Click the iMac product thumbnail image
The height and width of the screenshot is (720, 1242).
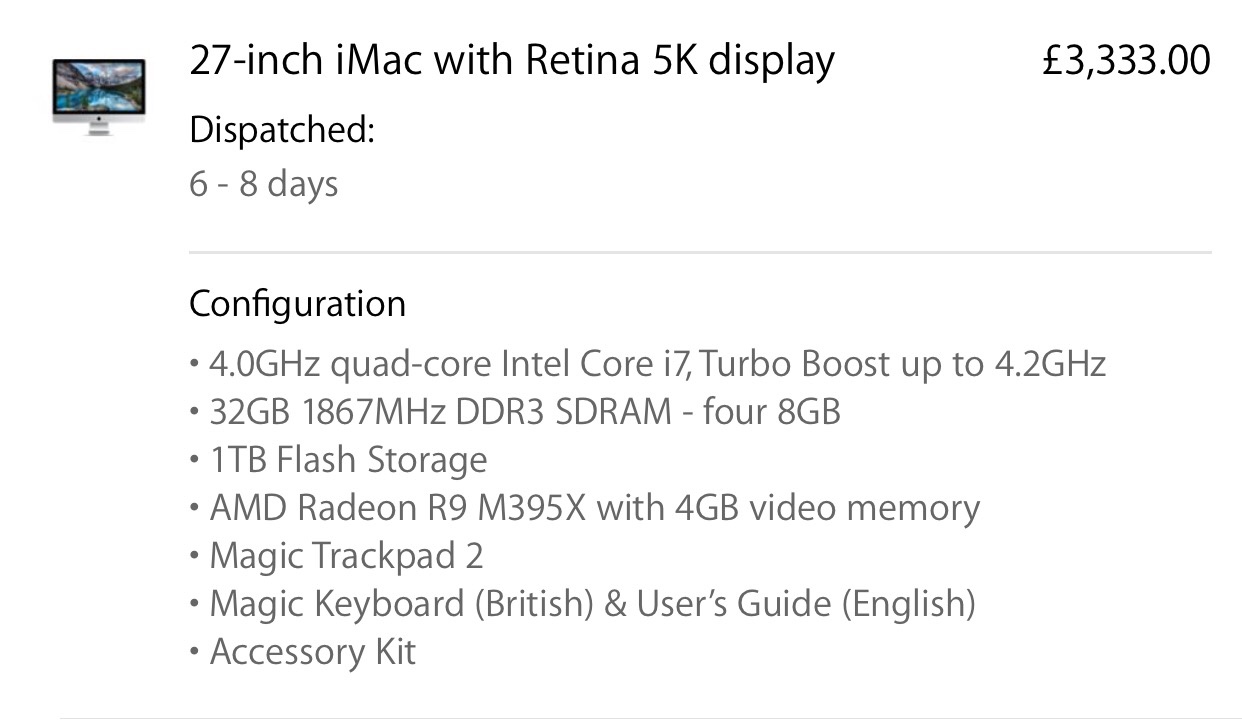99,97
